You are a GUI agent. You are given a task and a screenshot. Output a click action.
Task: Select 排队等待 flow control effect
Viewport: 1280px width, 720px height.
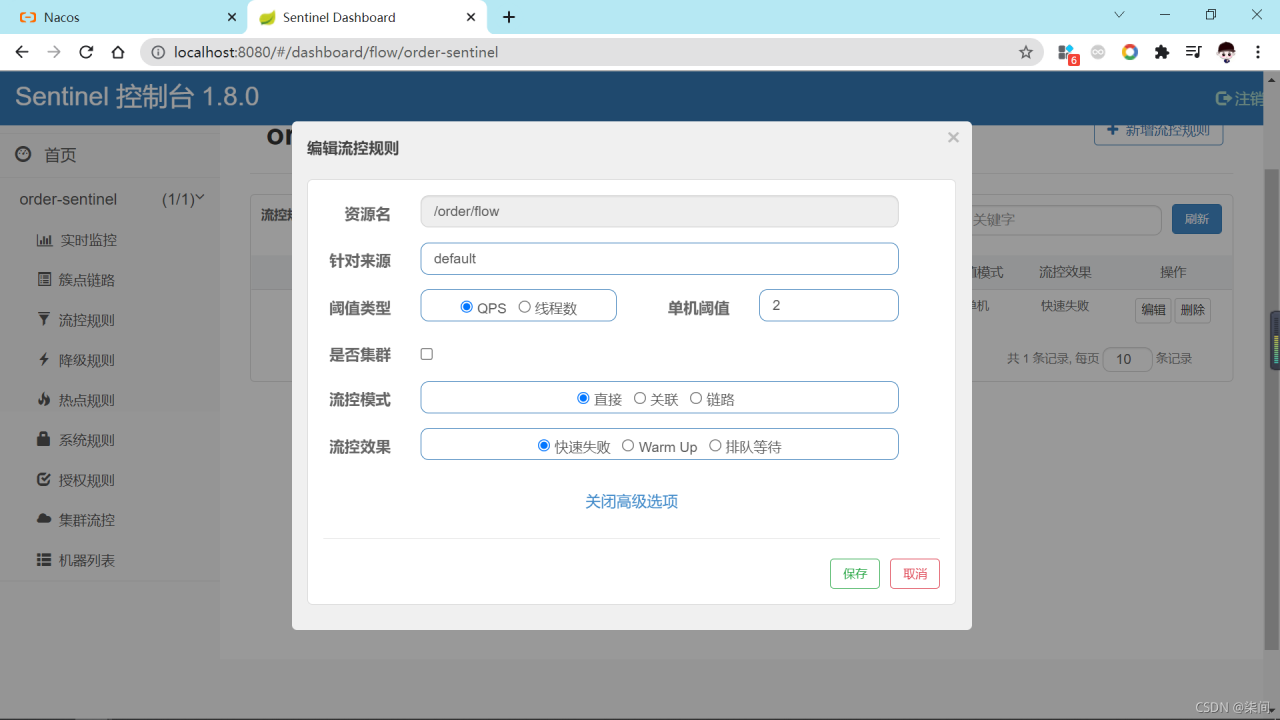715,446
